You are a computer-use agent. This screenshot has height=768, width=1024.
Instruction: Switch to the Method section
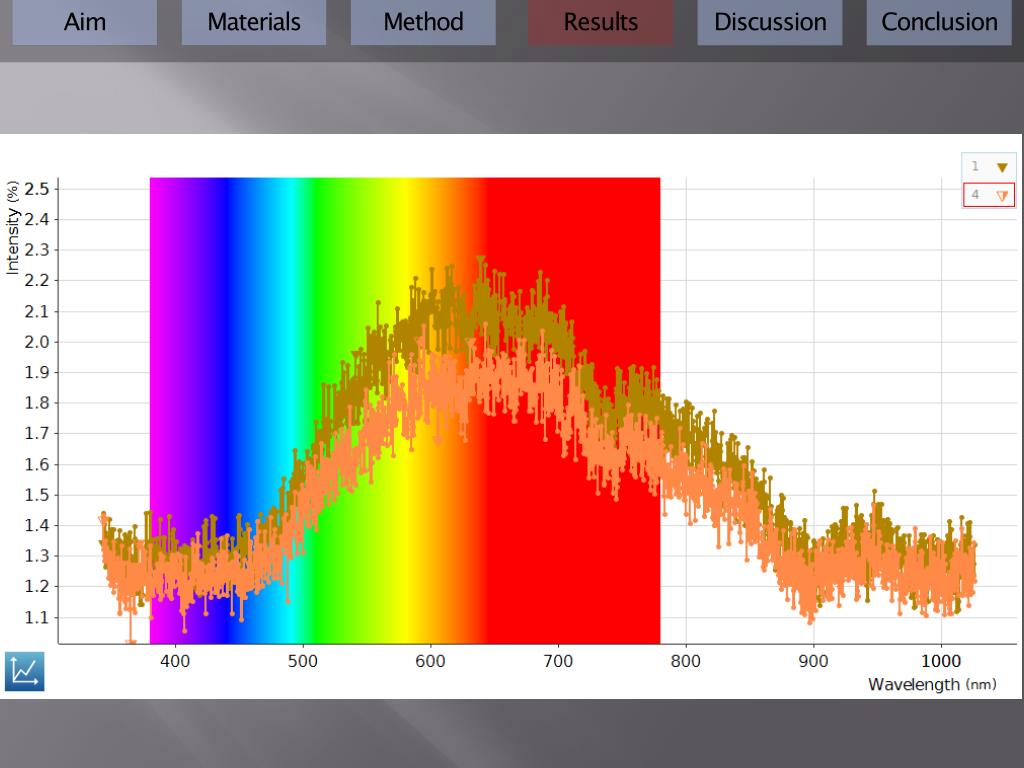tap(423, 22)
